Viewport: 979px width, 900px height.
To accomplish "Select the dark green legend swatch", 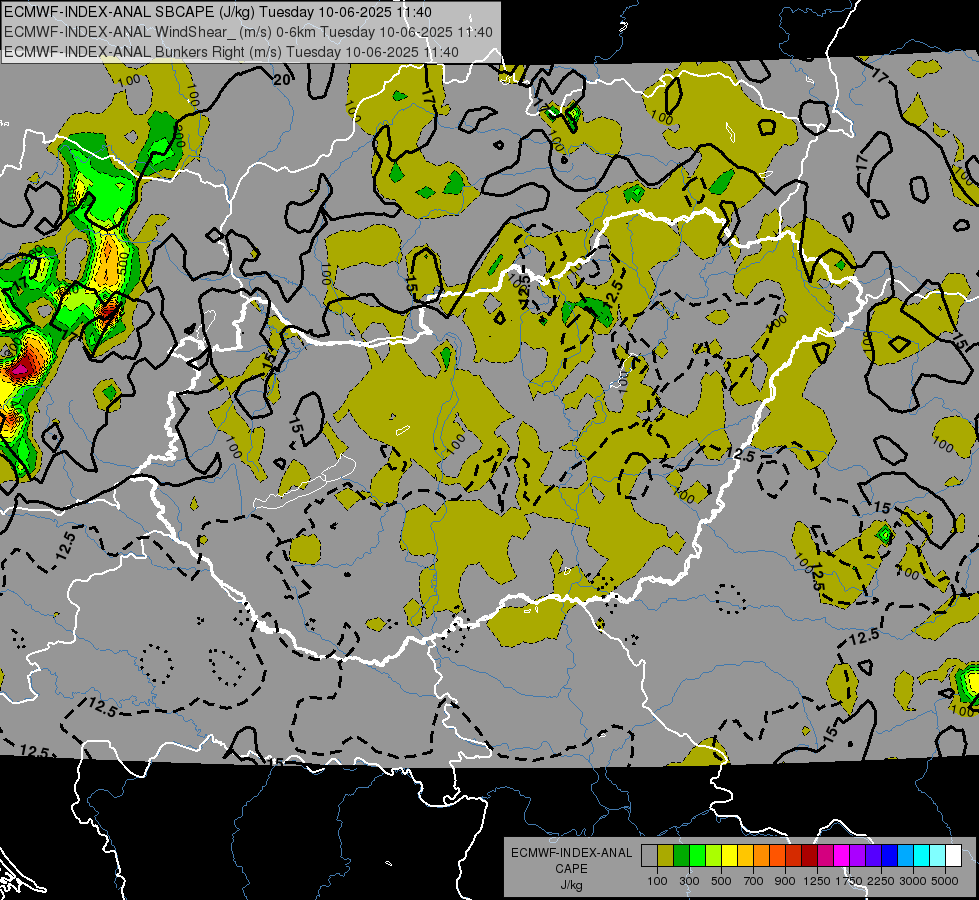I will (x=681, y=855).
